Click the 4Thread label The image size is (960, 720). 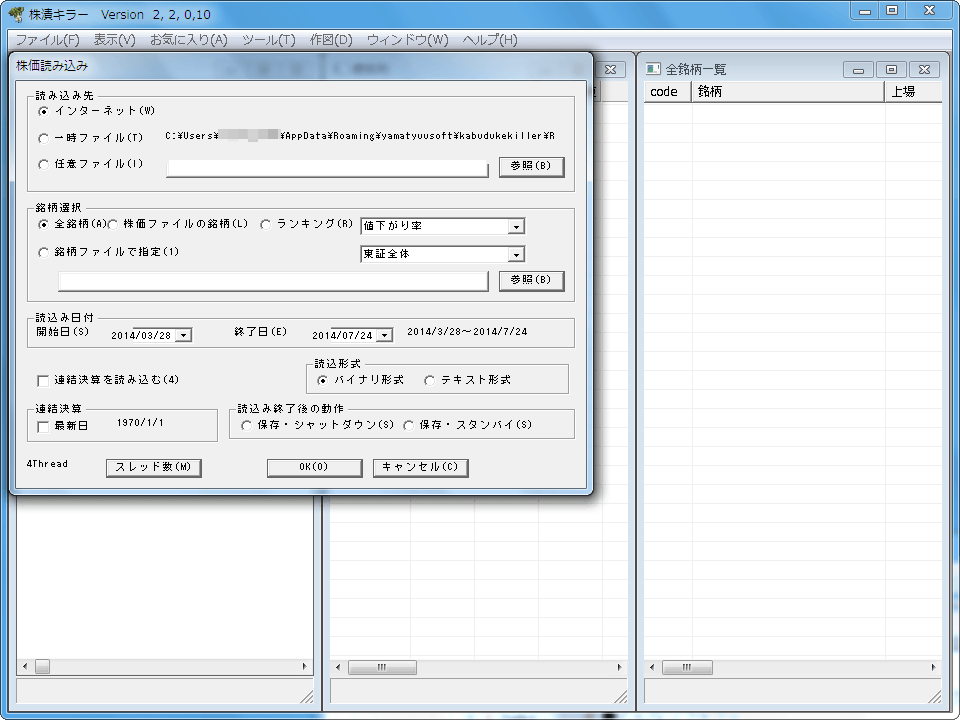coord(47,464)
